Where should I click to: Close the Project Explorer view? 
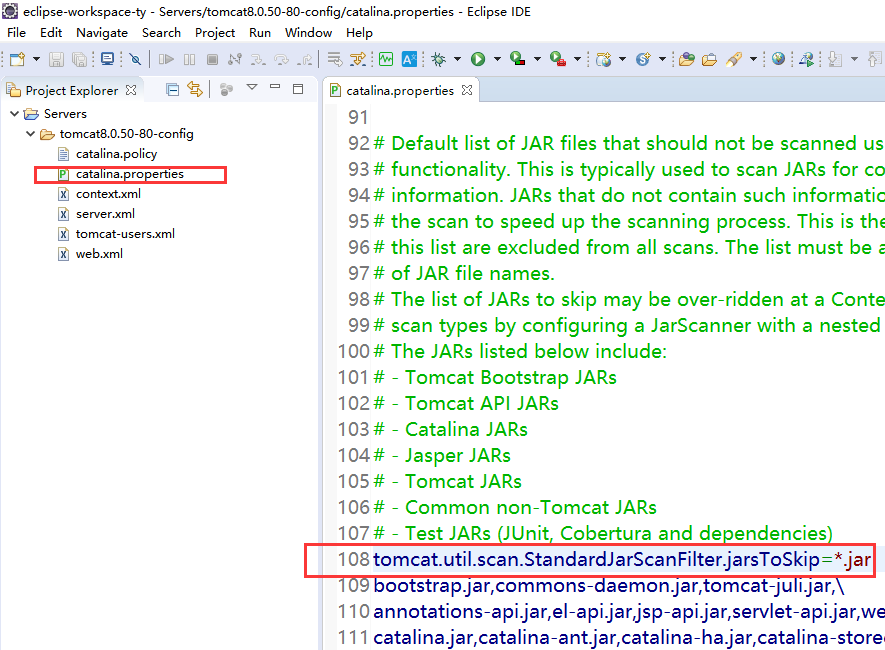tap(131, 90)
